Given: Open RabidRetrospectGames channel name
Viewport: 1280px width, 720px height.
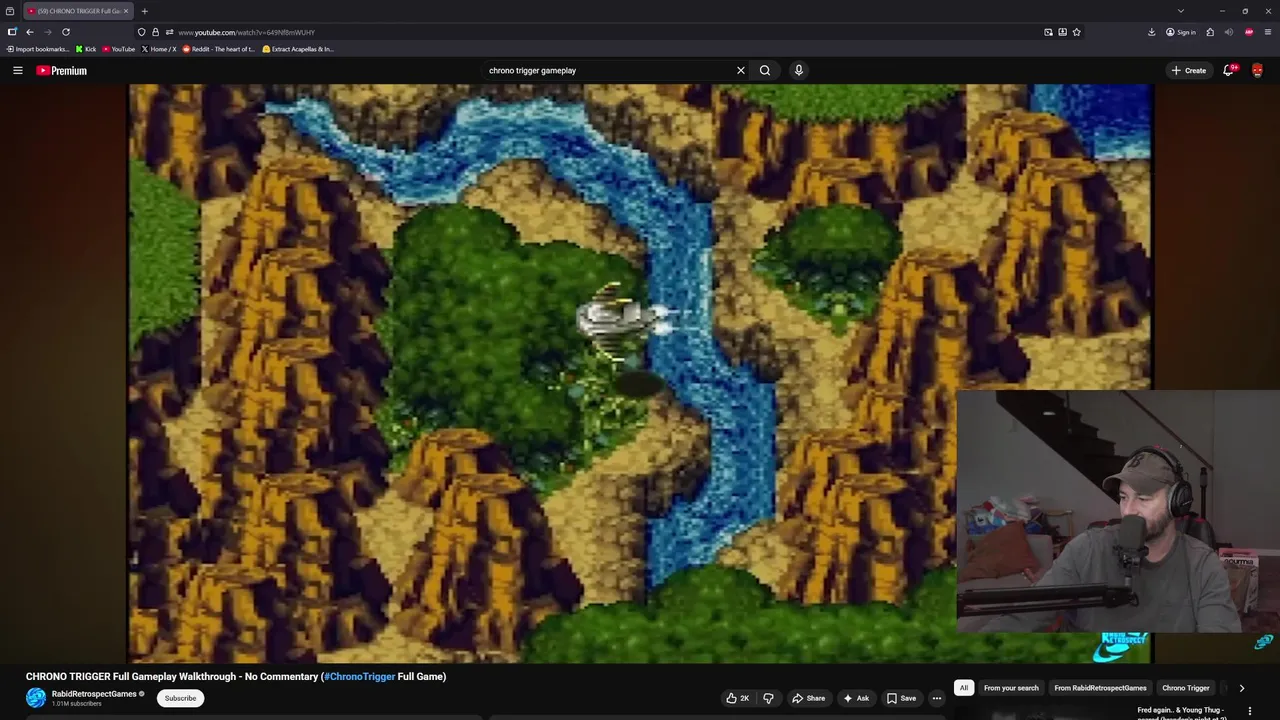Looking at the screenshot, I should [94, 694].
